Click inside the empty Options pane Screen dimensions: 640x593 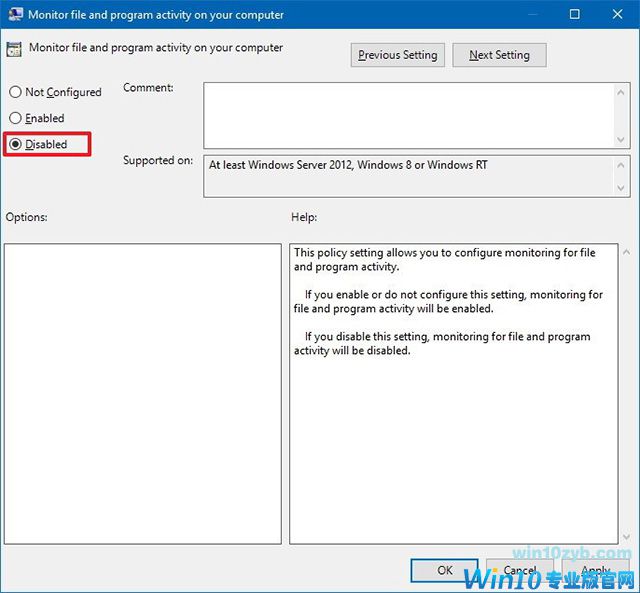(143, 394)
